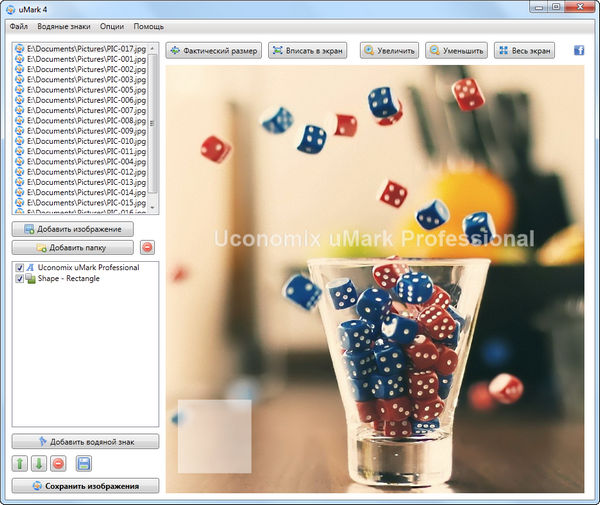Open the Файл menu

(20, 26)
